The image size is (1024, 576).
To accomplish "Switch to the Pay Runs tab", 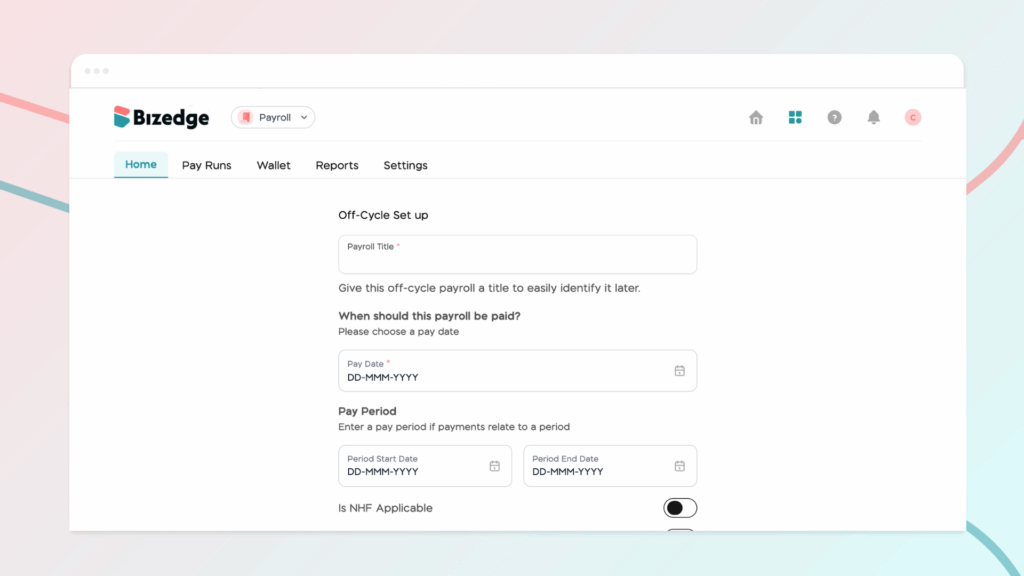I will click(x=206, y=166).
